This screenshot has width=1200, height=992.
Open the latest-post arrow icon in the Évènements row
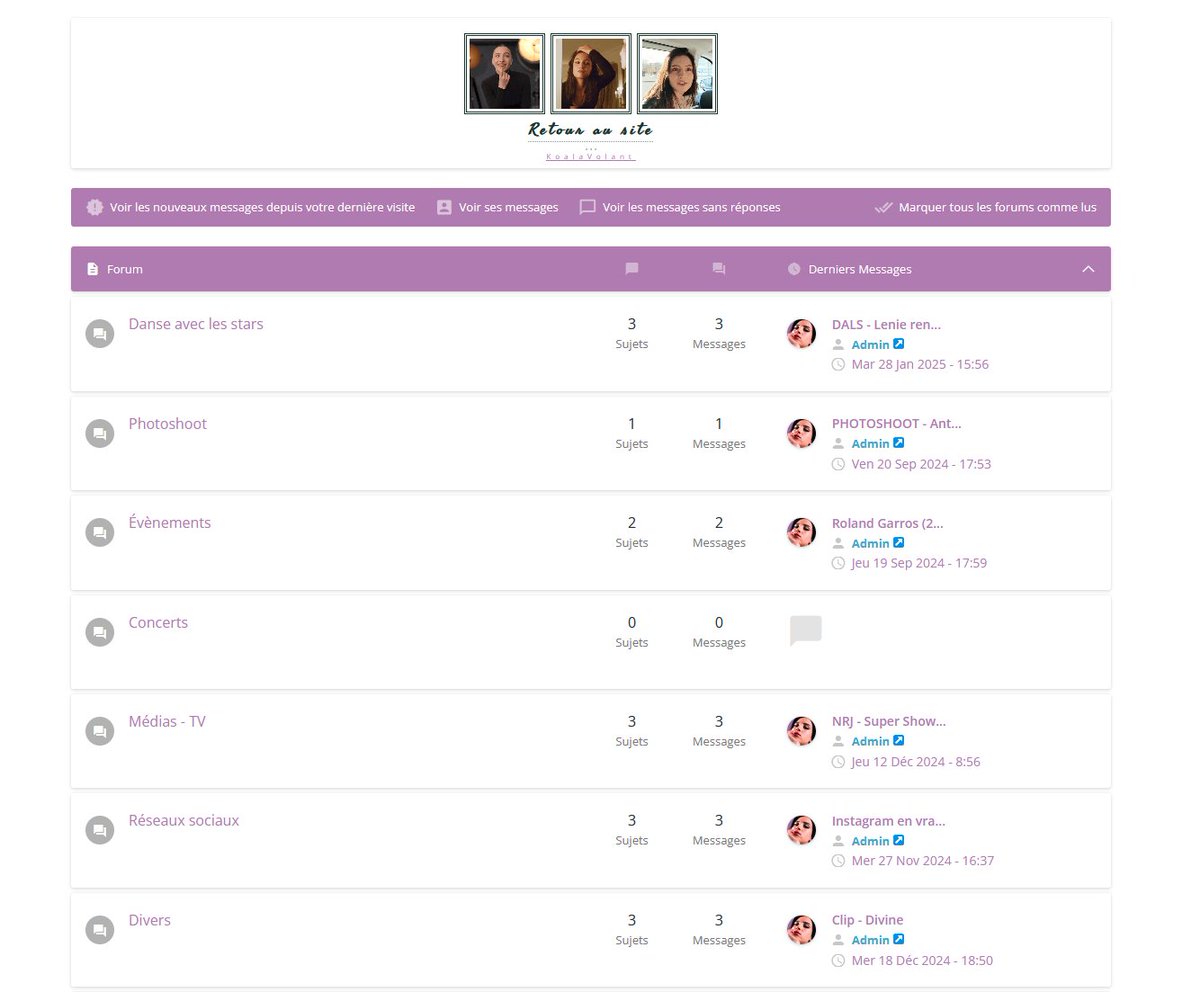[898, 543]
